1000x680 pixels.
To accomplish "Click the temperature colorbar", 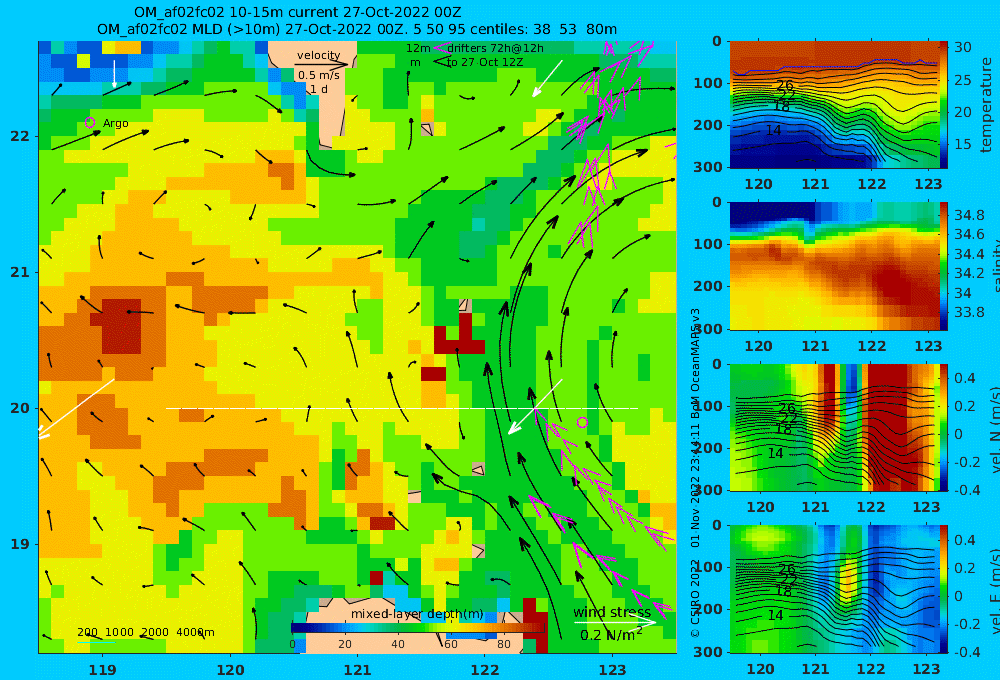I will [943, 104].
